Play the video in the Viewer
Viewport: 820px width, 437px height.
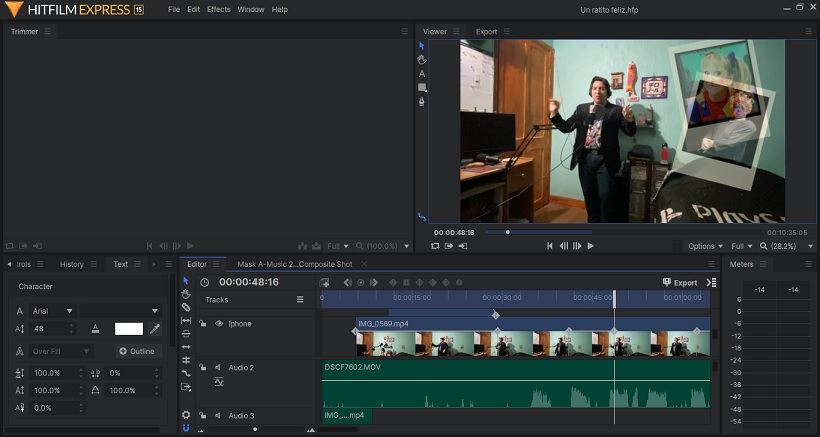pyautogui.click(x=590, y=246)
